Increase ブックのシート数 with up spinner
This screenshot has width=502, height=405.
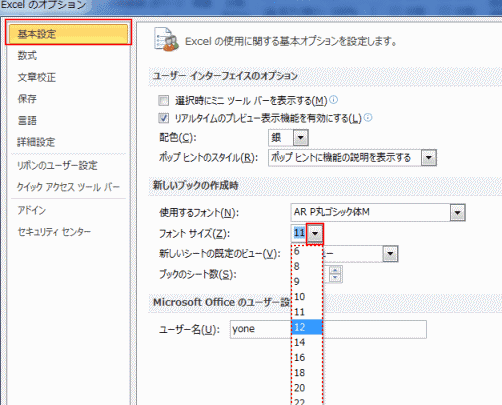pos(335,270)
